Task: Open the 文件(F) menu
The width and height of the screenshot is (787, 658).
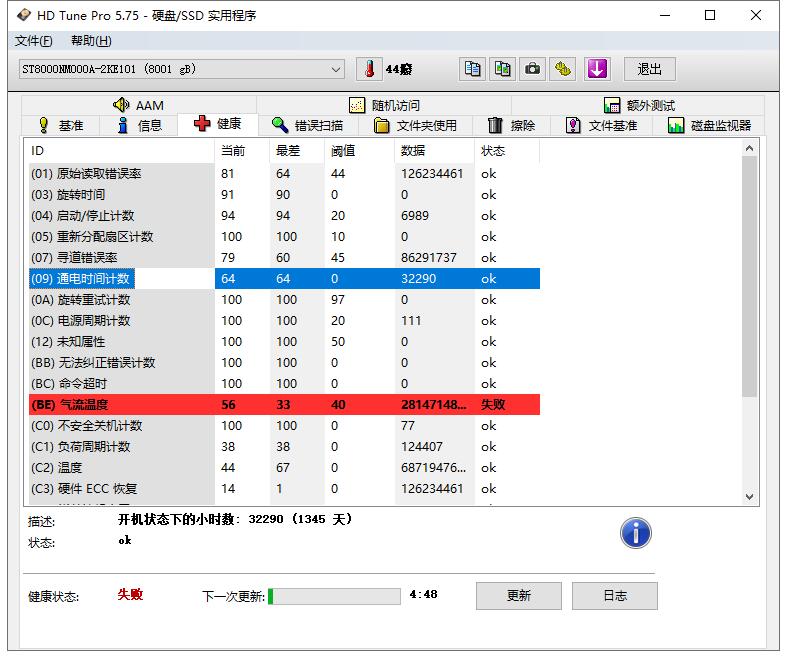Action: click(x=33, y=41)
